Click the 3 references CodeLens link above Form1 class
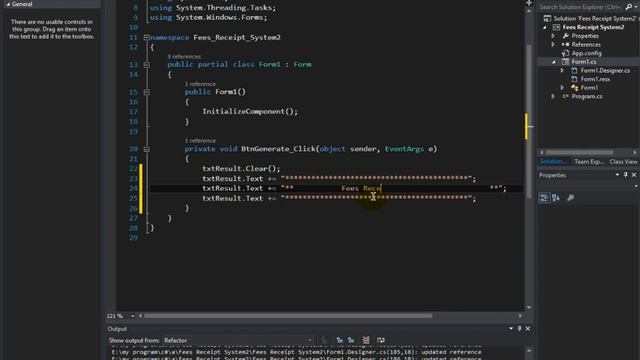Viewport: 640px width, 360px height. (184, 57)
